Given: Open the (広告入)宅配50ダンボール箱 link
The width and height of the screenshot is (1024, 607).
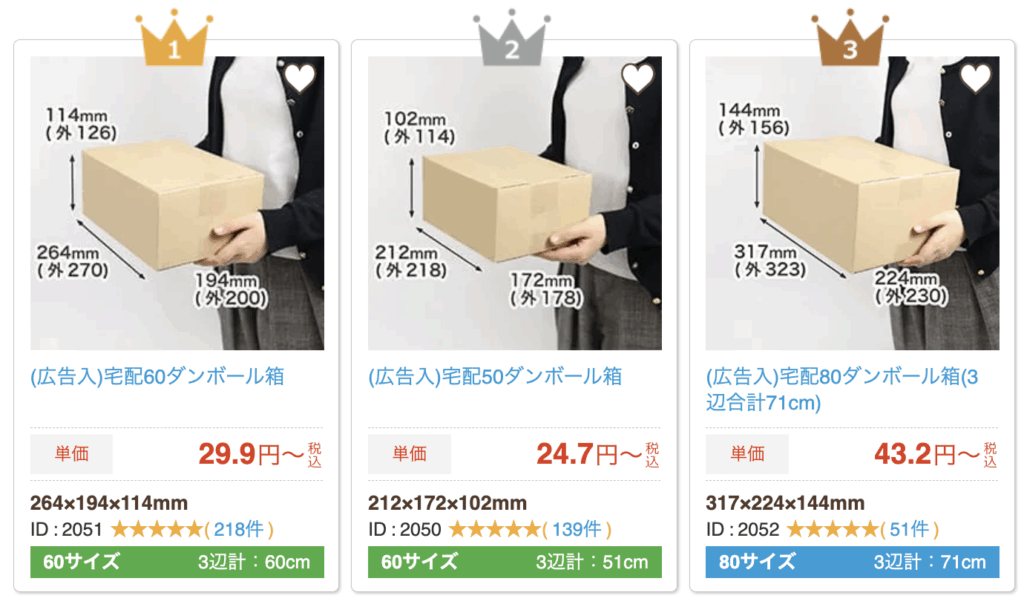Looking at the screenshot, I should click(495, 376).
